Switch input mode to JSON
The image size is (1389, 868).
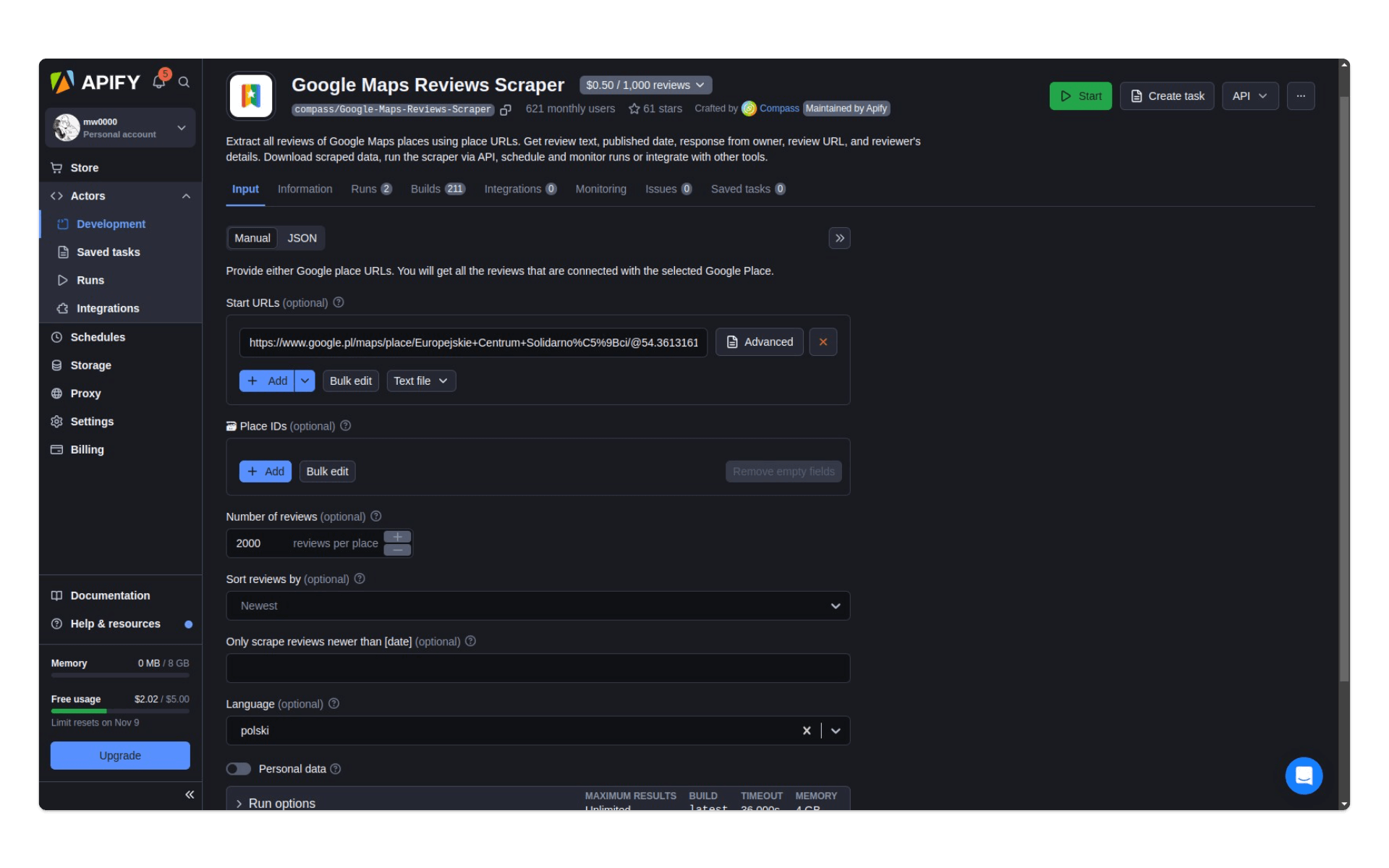click(x=302, y=238)
